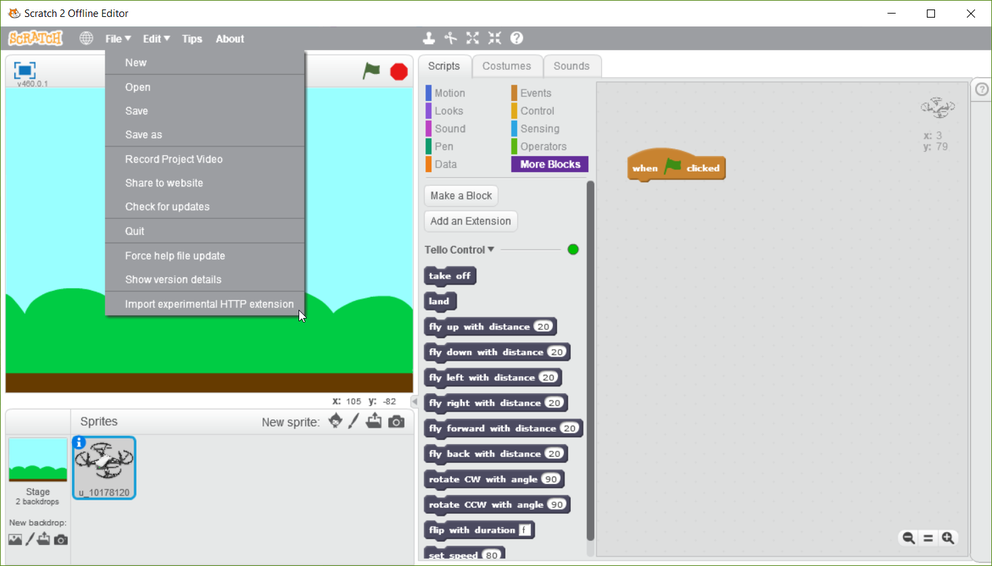Choose Open from the File menu
The height and width of the screenshot is (566, 992).
pyautogui.click(x=205, y=87)
